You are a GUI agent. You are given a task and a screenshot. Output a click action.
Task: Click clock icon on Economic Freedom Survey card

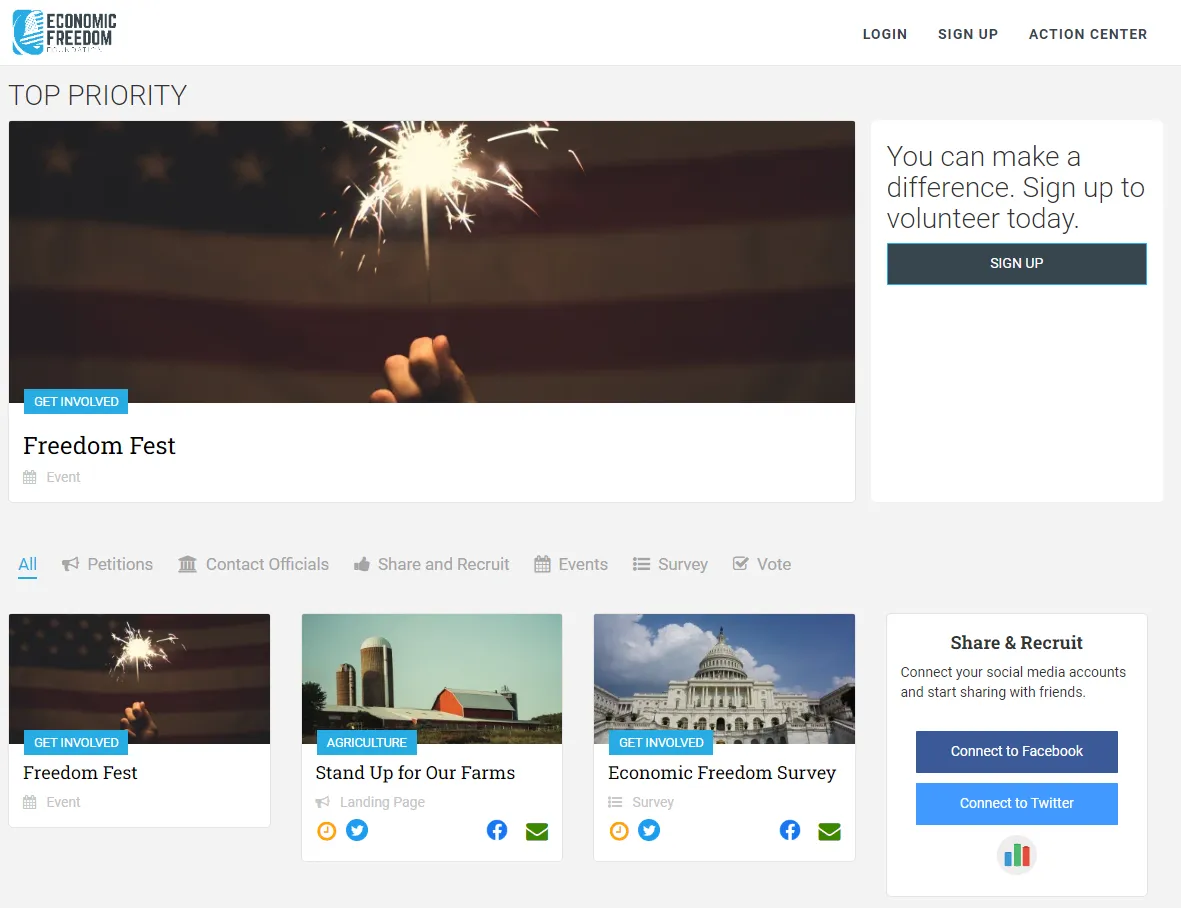coord(618,830)
